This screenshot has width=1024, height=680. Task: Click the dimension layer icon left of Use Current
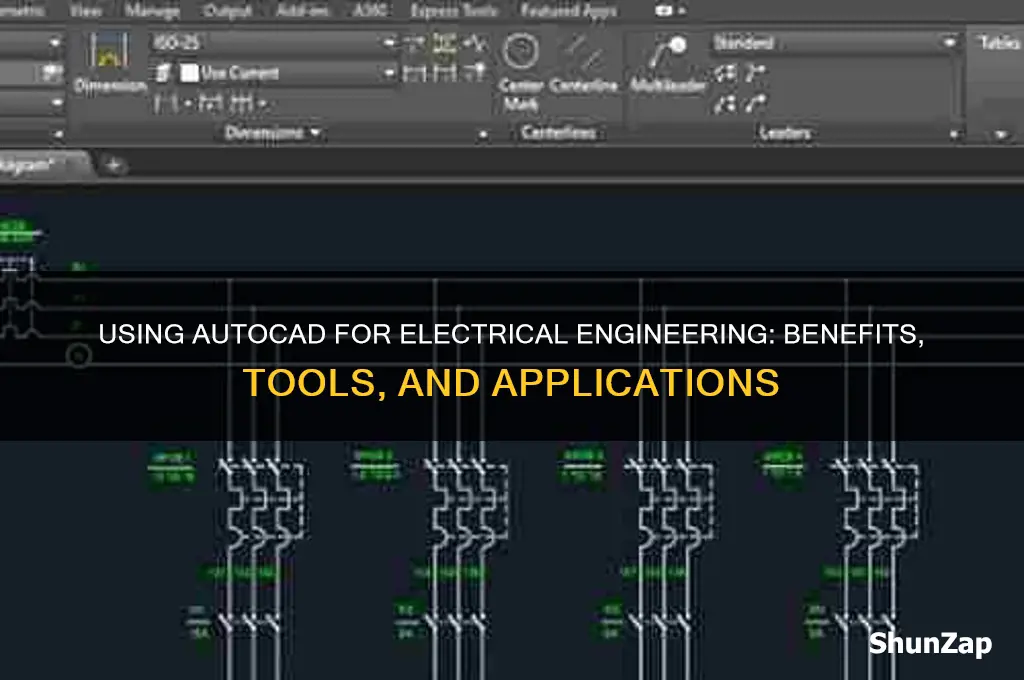click(163, 73)
